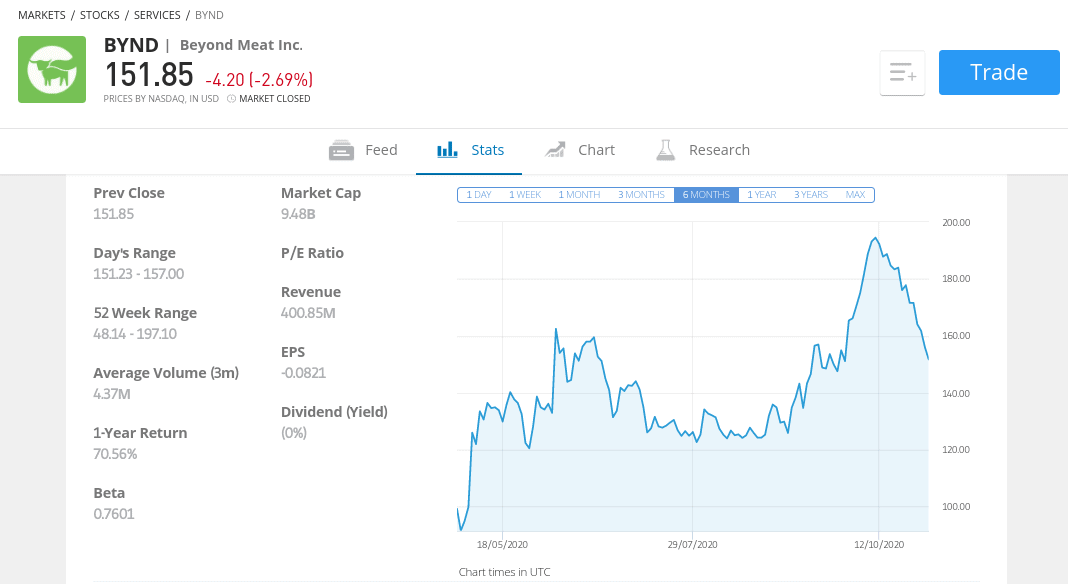Click the BYND breadcrumb item
The height and width of the screenshot is (584, 1068).
coord(209,15)
